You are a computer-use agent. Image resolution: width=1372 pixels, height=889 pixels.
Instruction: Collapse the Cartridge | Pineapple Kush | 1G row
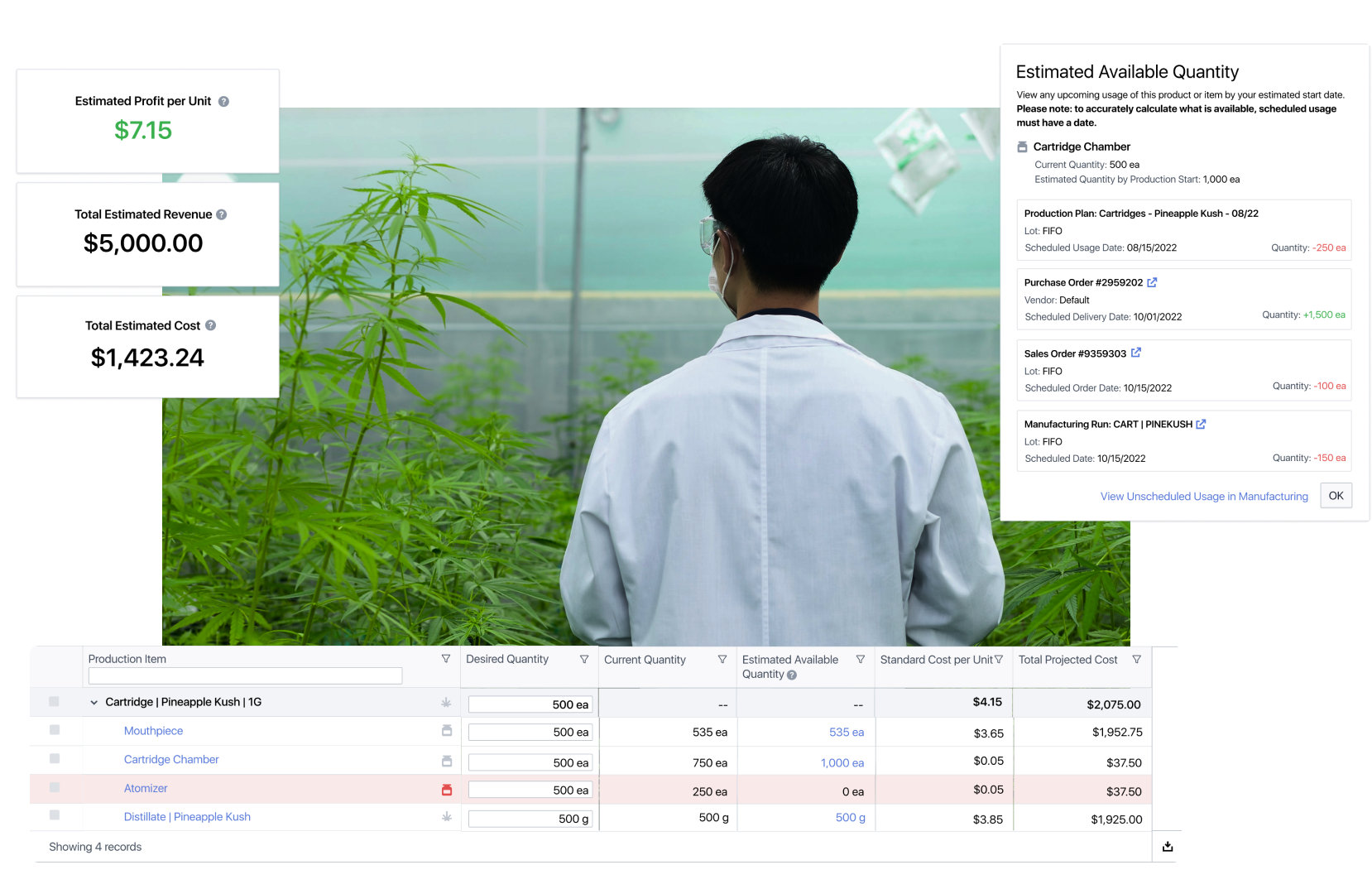point(94,703)
